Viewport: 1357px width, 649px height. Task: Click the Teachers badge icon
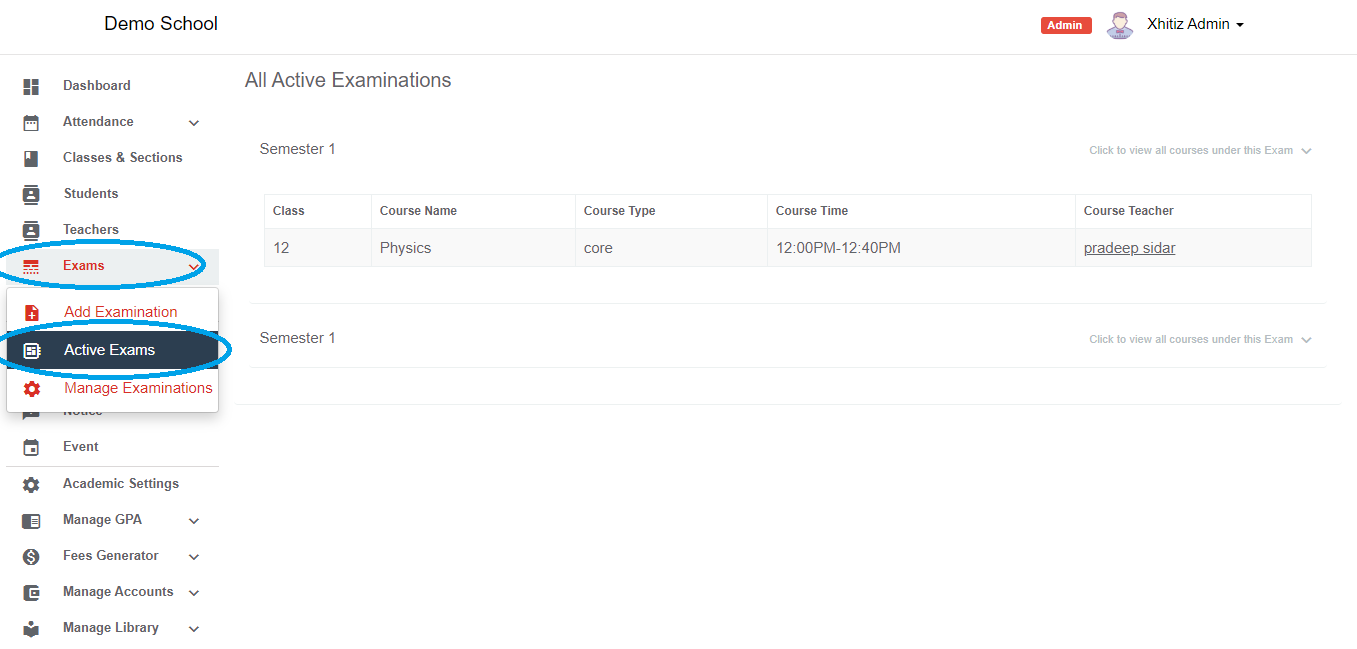(31, 231)
